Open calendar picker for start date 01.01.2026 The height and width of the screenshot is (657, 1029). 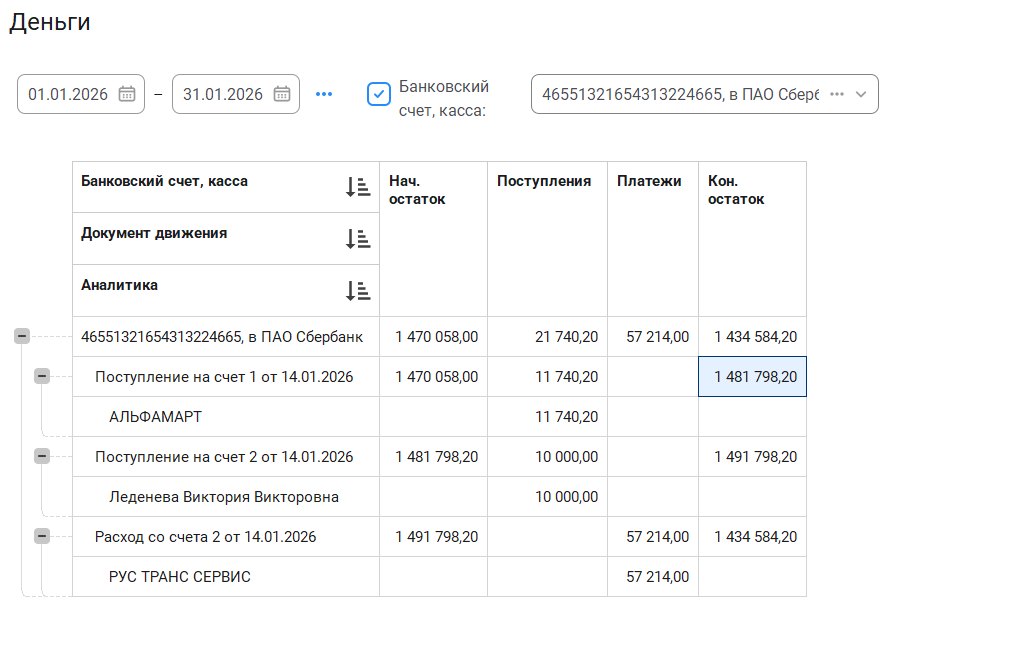[127, 94]
